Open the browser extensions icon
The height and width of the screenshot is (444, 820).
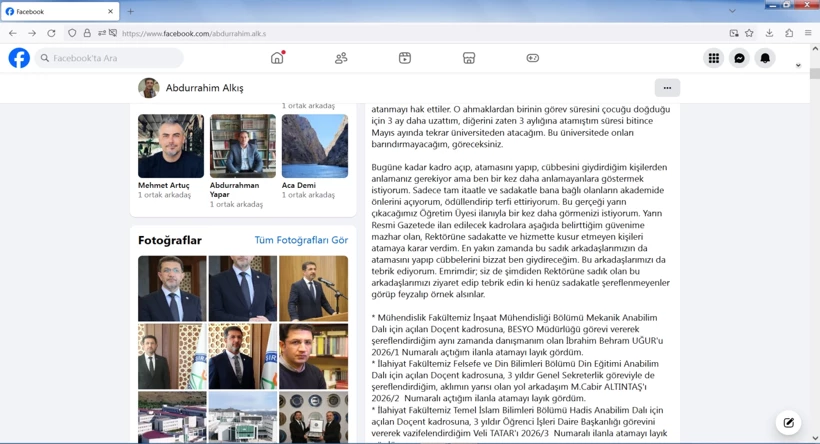pyautogui.click(x=789, y=33)
